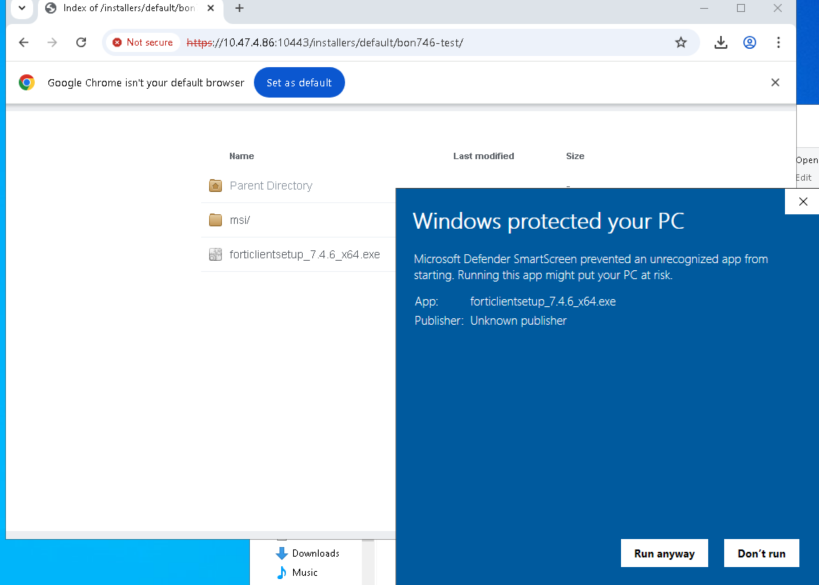Click the forticlientsetup exe file icon
Viewport: 819px width, 585px height.
click(215, 254)
